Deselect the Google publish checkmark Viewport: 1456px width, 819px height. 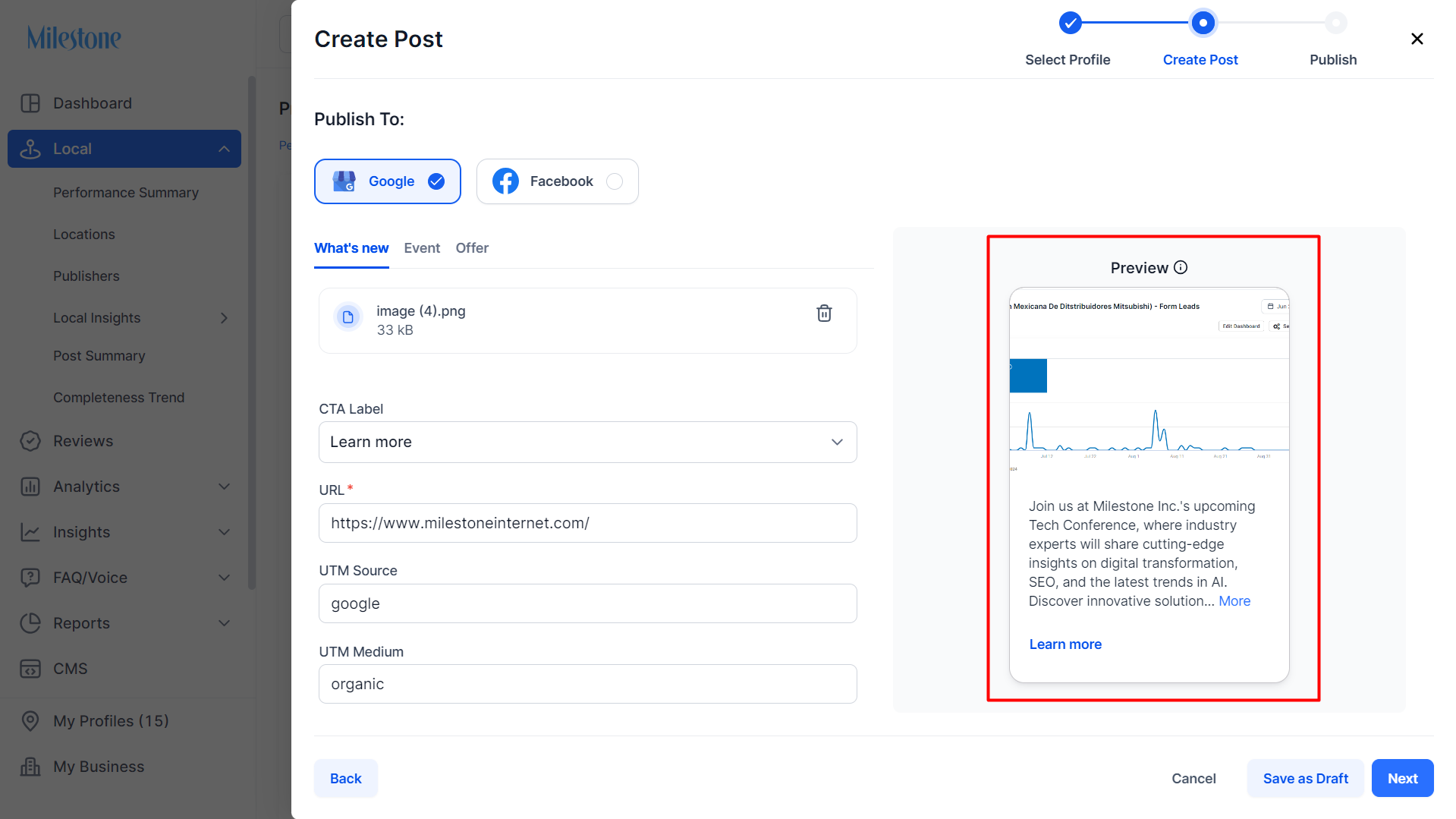point(436,181)
